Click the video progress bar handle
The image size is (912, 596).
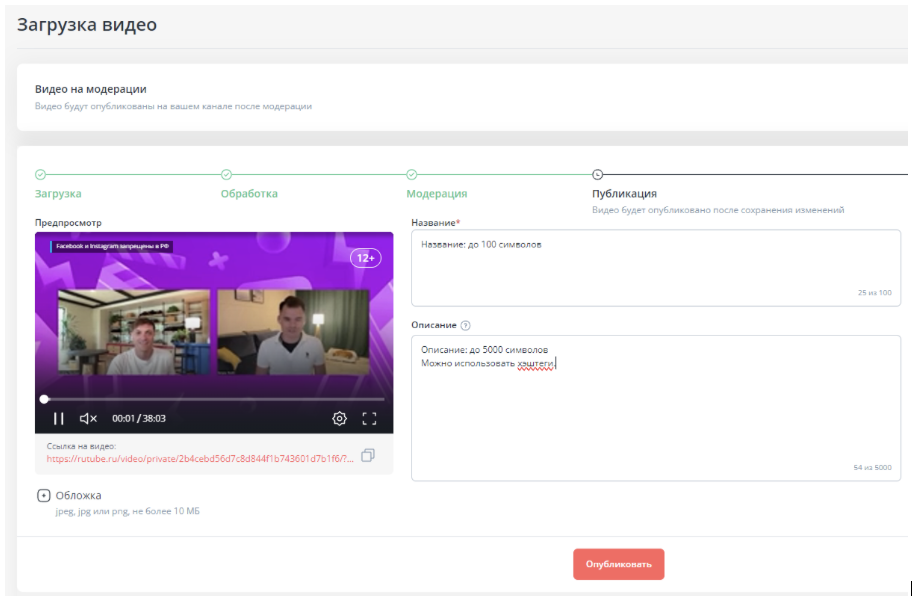coord(44,399)
